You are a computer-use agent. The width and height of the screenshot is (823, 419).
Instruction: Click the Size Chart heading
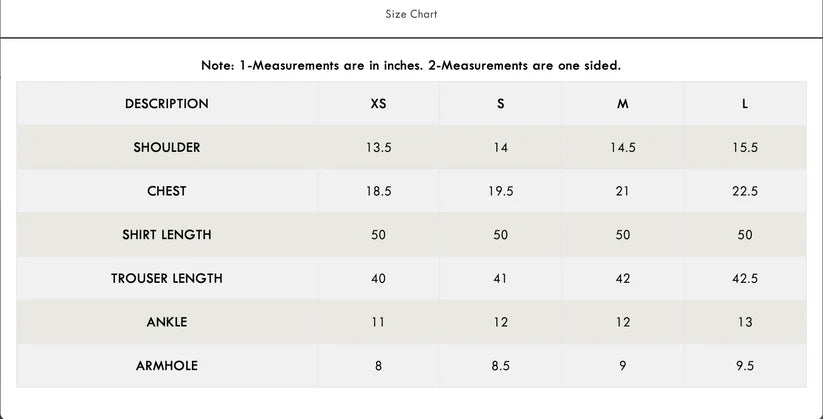point(411,14)
